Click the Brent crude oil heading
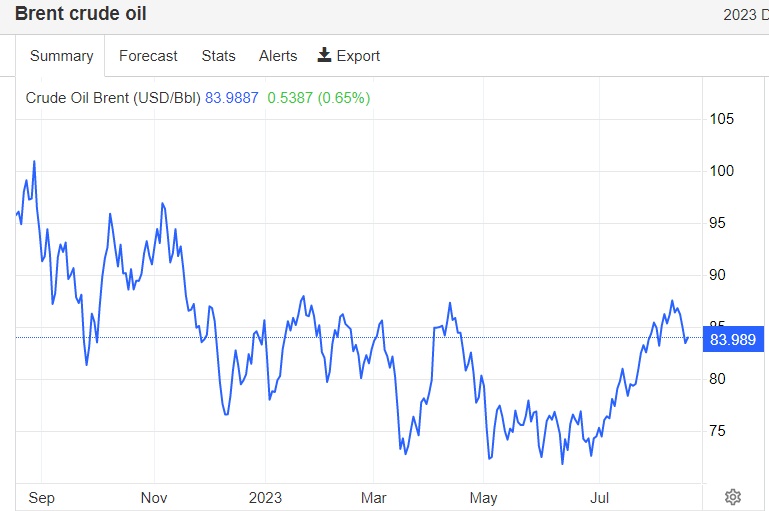The image size is (769, 511). click(x=81, y=15)
